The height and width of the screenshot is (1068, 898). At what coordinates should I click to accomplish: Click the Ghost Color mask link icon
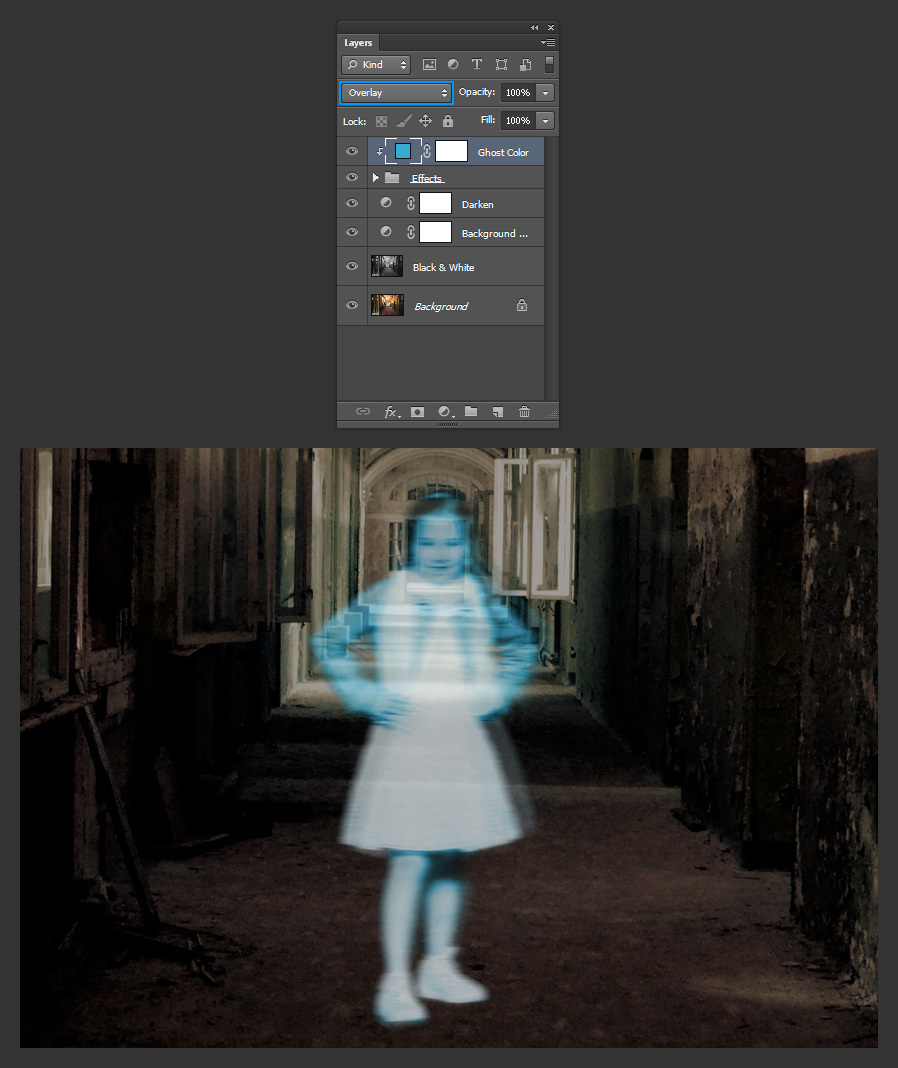427,151
